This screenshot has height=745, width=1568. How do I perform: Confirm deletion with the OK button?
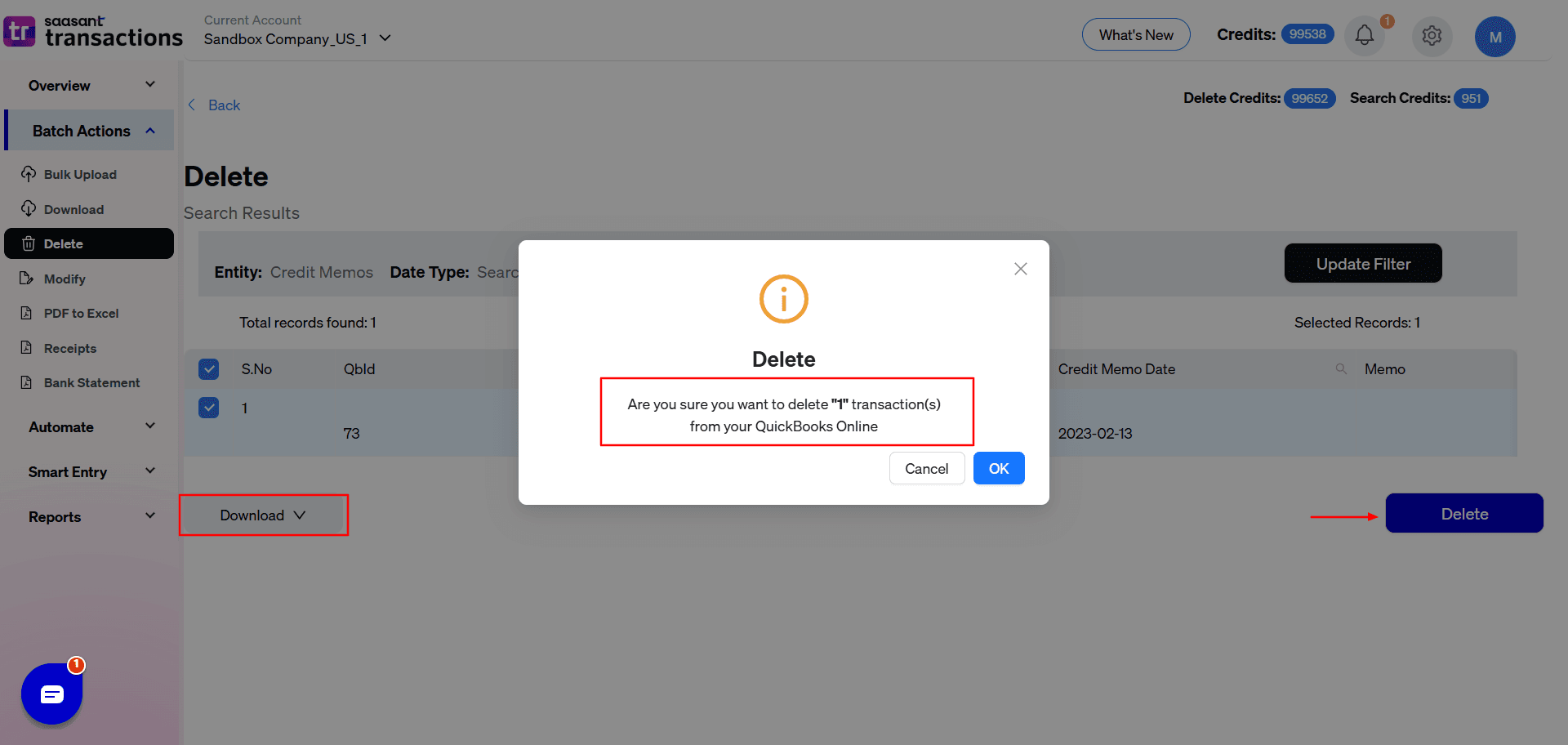(999, 468)
